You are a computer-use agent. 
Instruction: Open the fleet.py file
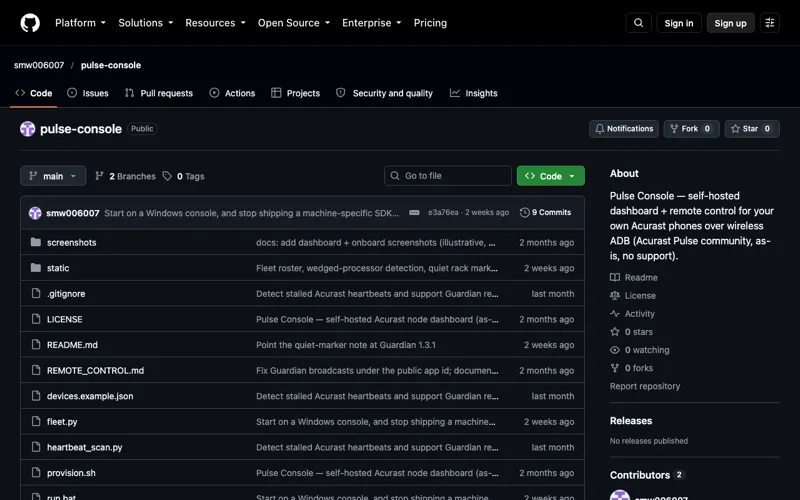pyautogui.click(x=62, y=422)
